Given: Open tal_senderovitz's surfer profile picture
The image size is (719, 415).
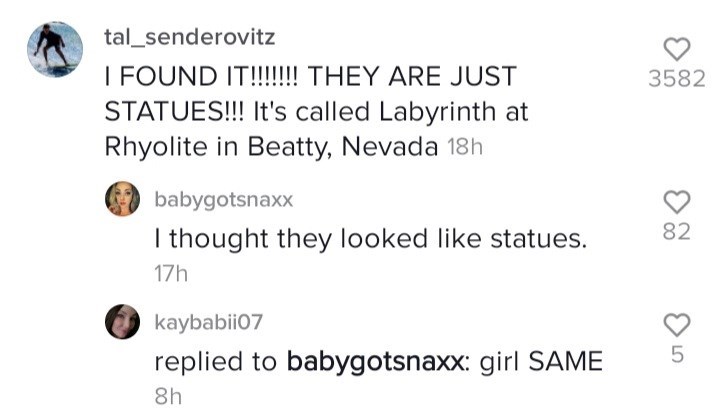Looking at the screenshot, I should click(x=55, y=49).
